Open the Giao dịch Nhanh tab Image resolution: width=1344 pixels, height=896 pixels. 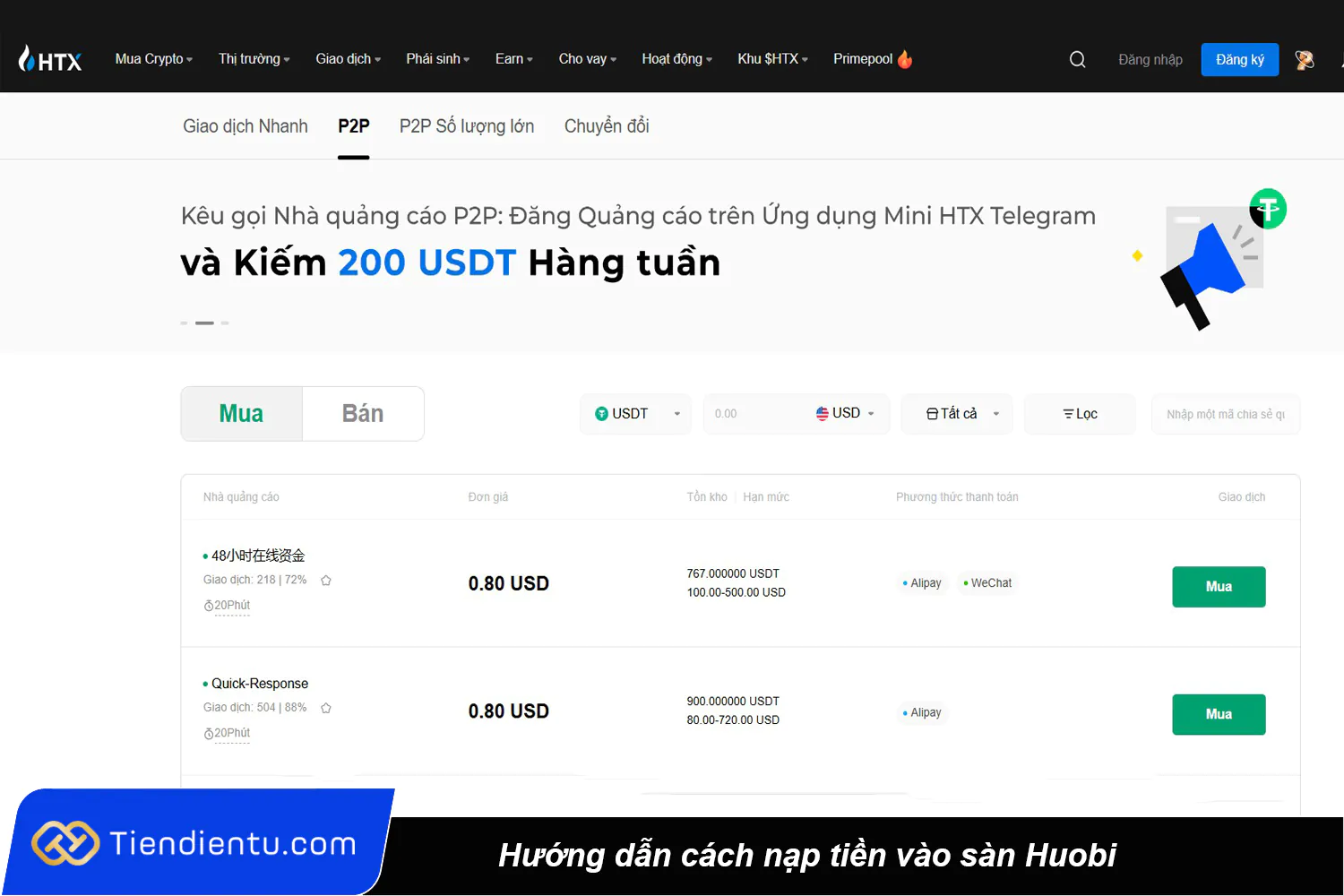point(246,126)
